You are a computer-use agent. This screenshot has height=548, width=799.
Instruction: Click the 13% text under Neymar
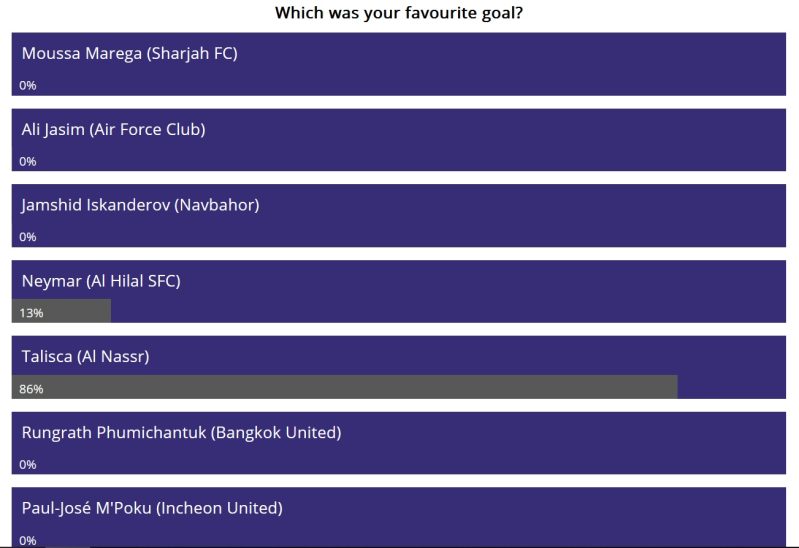(31, 313)
